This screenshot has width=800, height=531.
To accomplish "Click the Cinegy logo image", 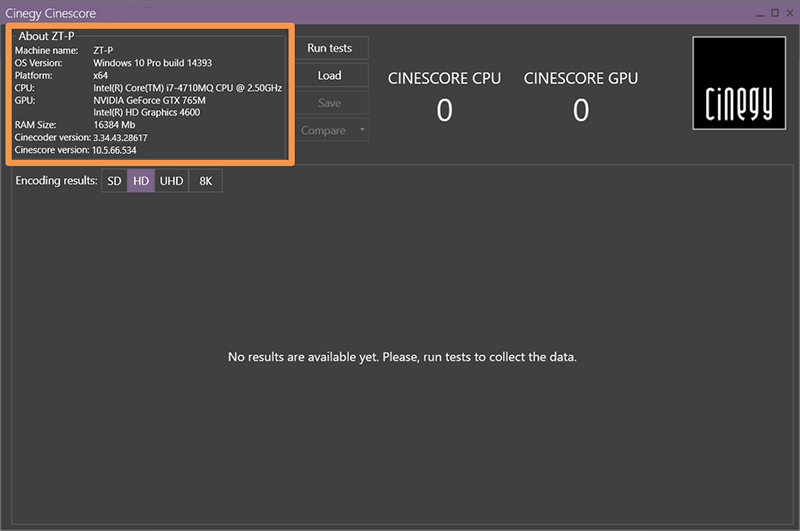I will [739, 83].
